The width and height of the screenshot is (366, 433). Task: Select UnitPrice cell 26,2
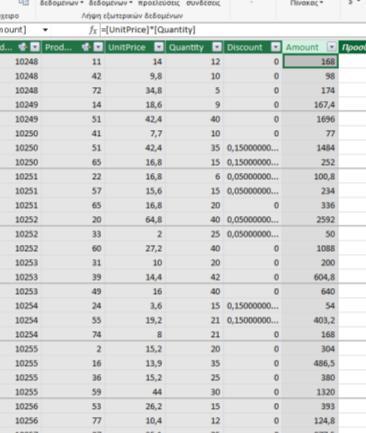[135, 406]
